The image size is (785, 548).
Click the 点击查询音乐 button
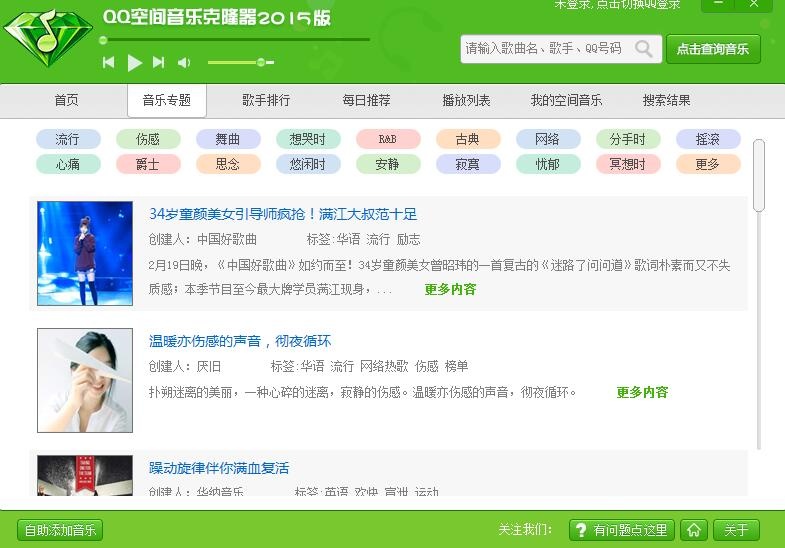[713, 49]
